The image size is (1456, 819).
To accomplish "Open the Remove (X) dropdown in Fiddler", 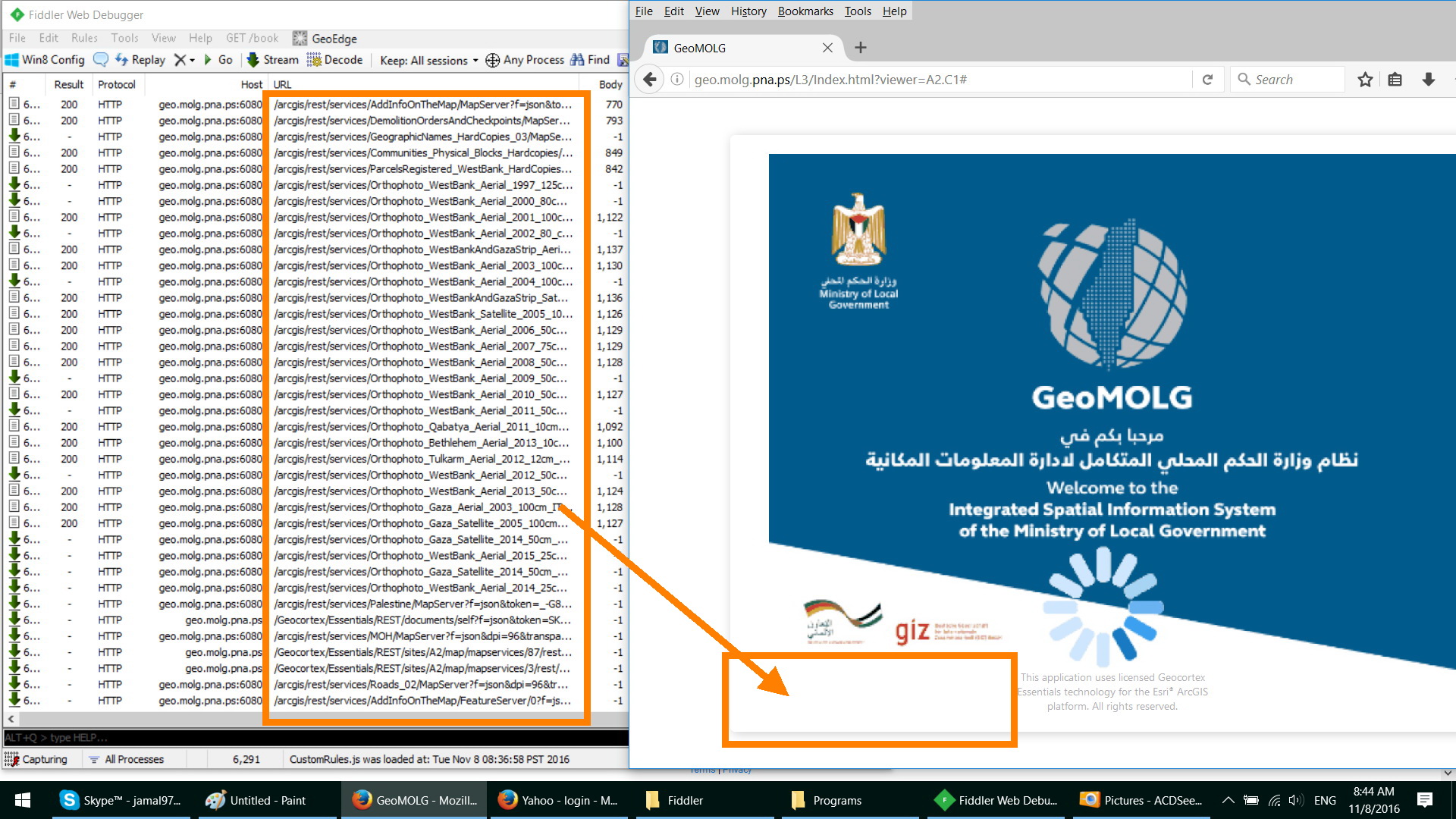I will (184, 60).
